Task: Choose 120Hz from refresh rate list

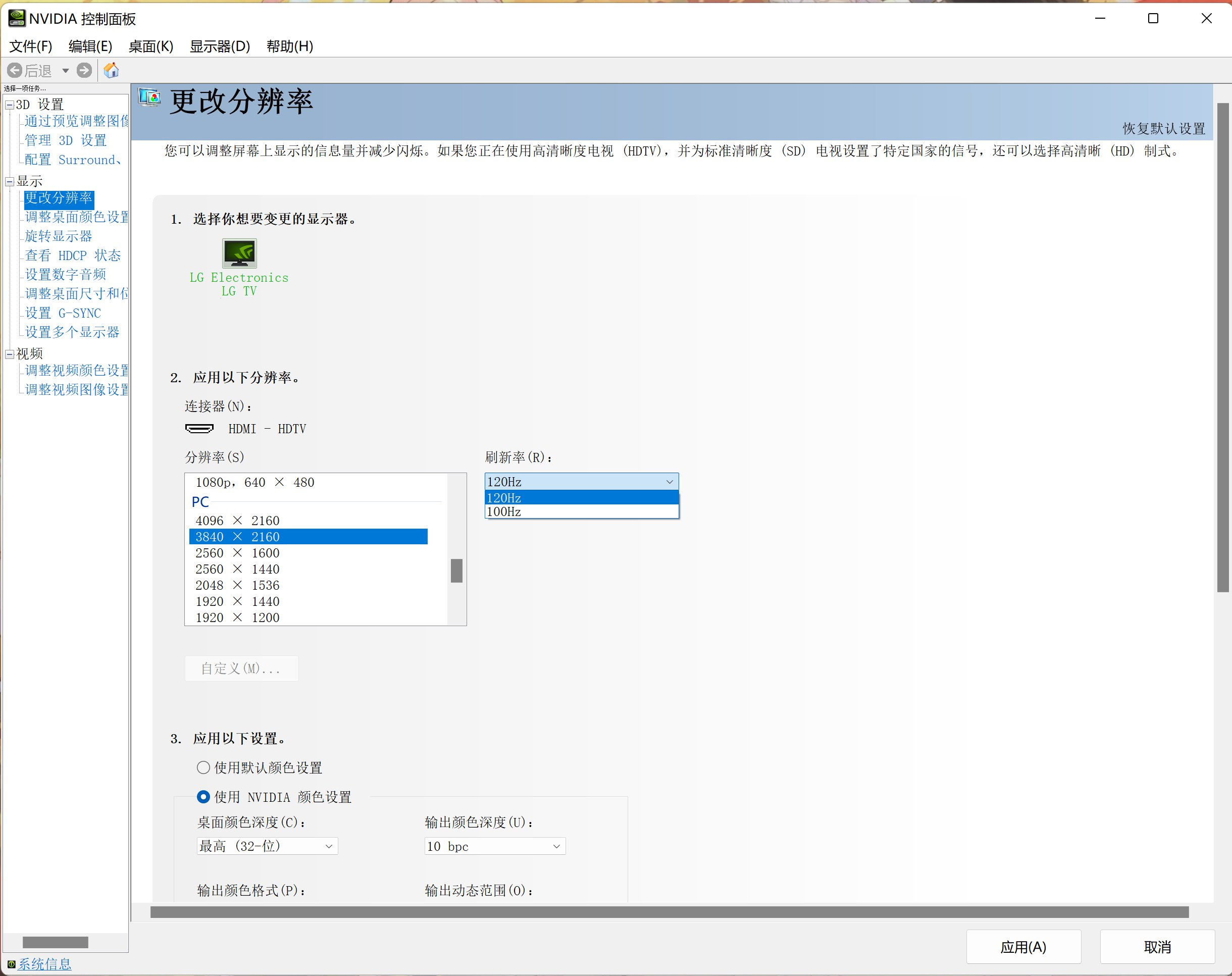Action: [582, 498]
